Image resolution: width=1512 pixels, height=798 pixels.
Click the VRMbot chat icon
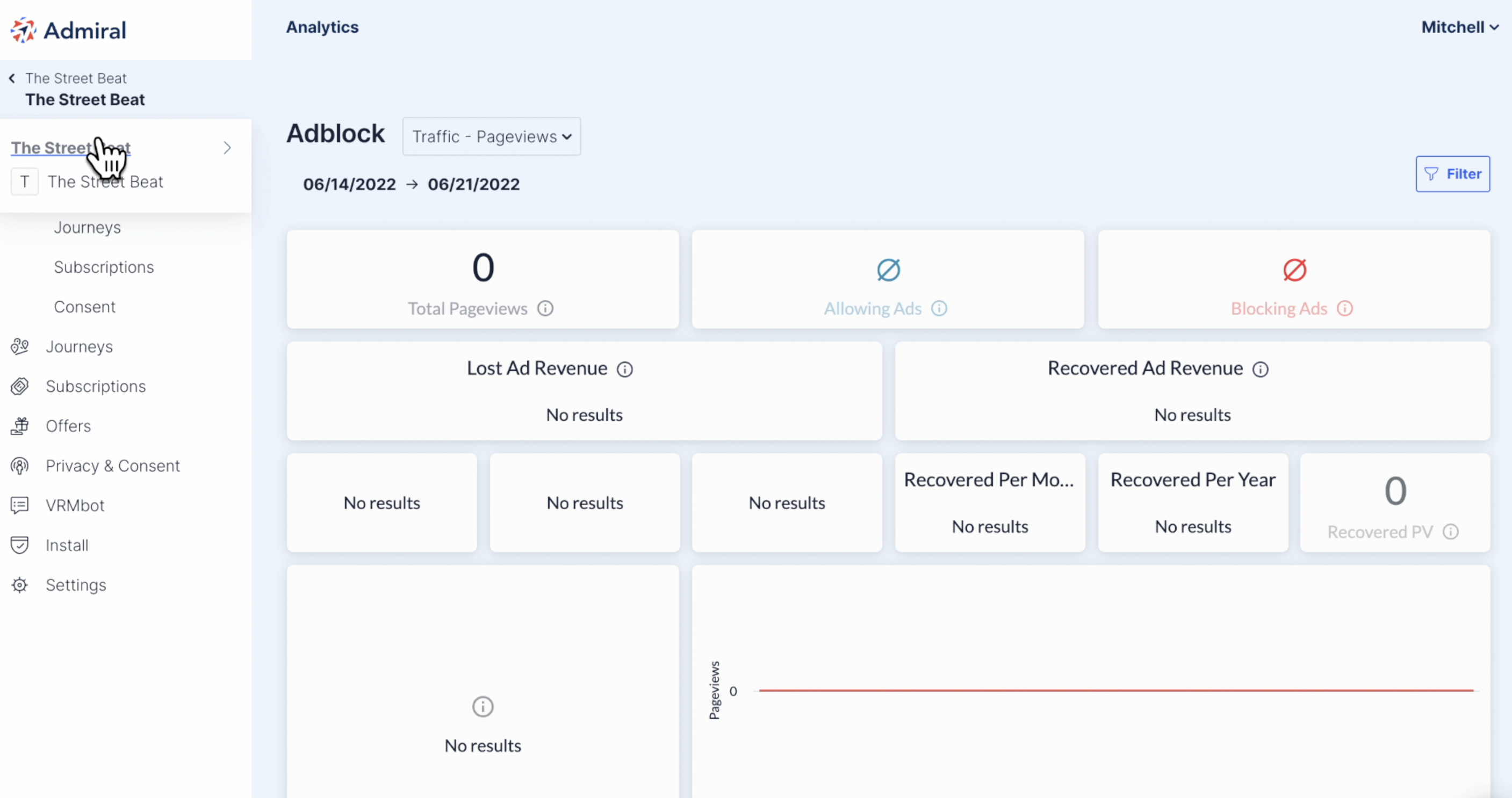[19, 505]
